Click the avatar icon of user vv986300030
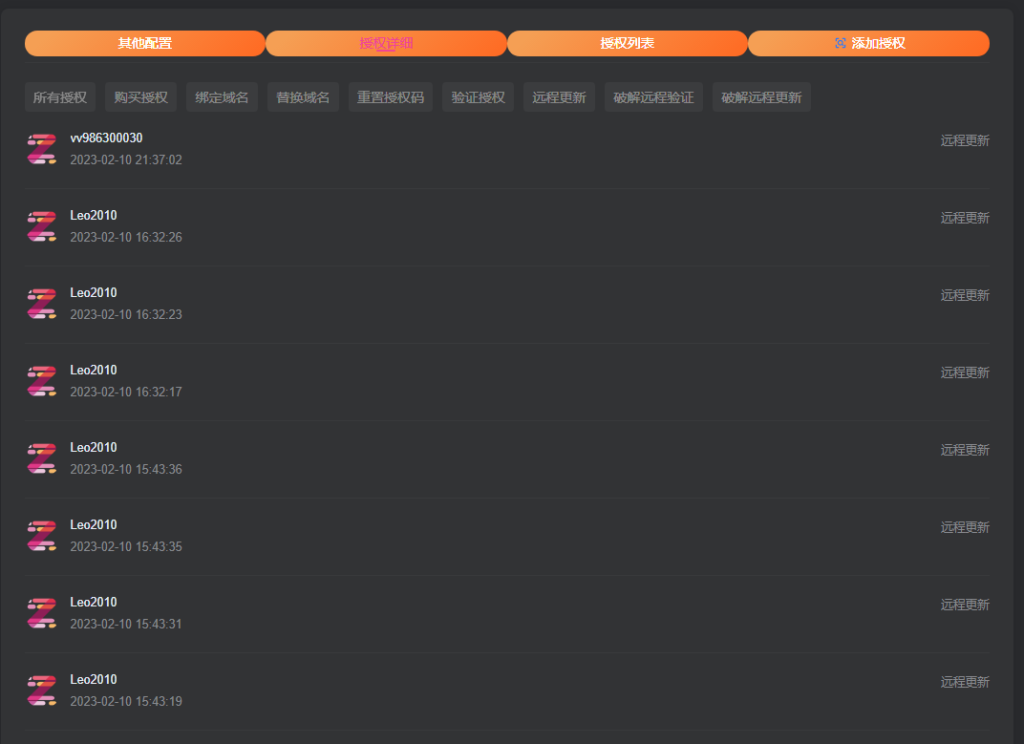Screen dimensions: 1024x744 pyautogui.click(x=42, y=149)
